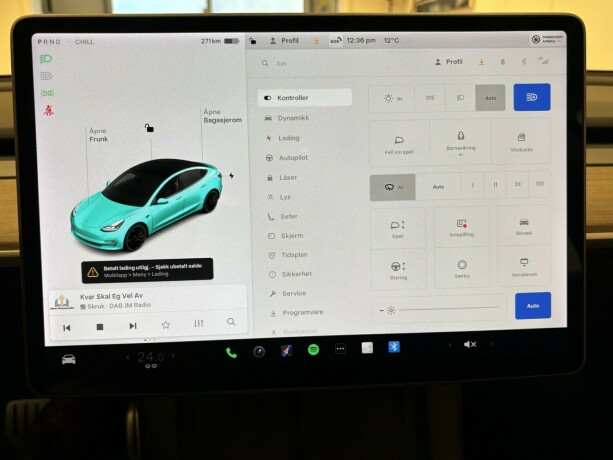Viewport: 613px width, 460px height.
Task: Search media with magnifier icon
Action: [x=231, y=322]
